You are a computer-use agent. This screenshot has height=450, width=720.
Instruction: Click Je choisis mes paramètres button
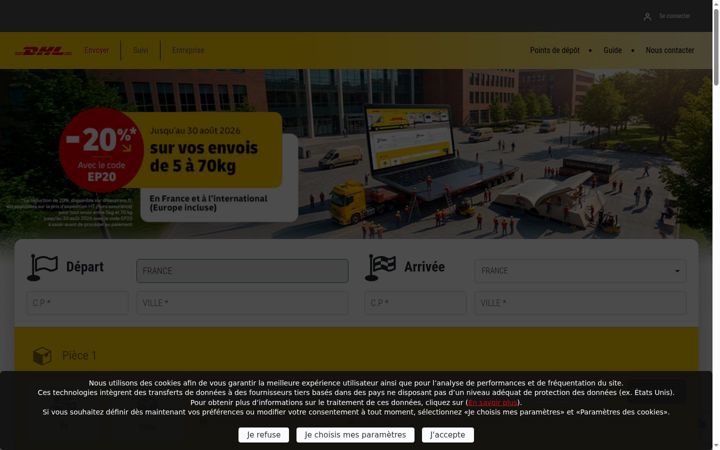[355, 435]
